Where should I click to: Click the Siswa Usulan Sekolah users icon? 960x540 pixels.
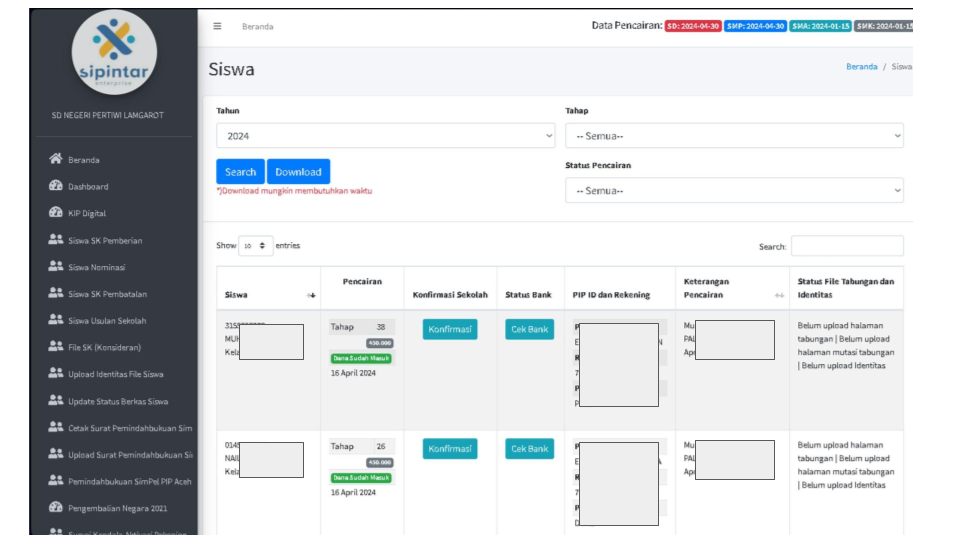[x=56, y=320]
